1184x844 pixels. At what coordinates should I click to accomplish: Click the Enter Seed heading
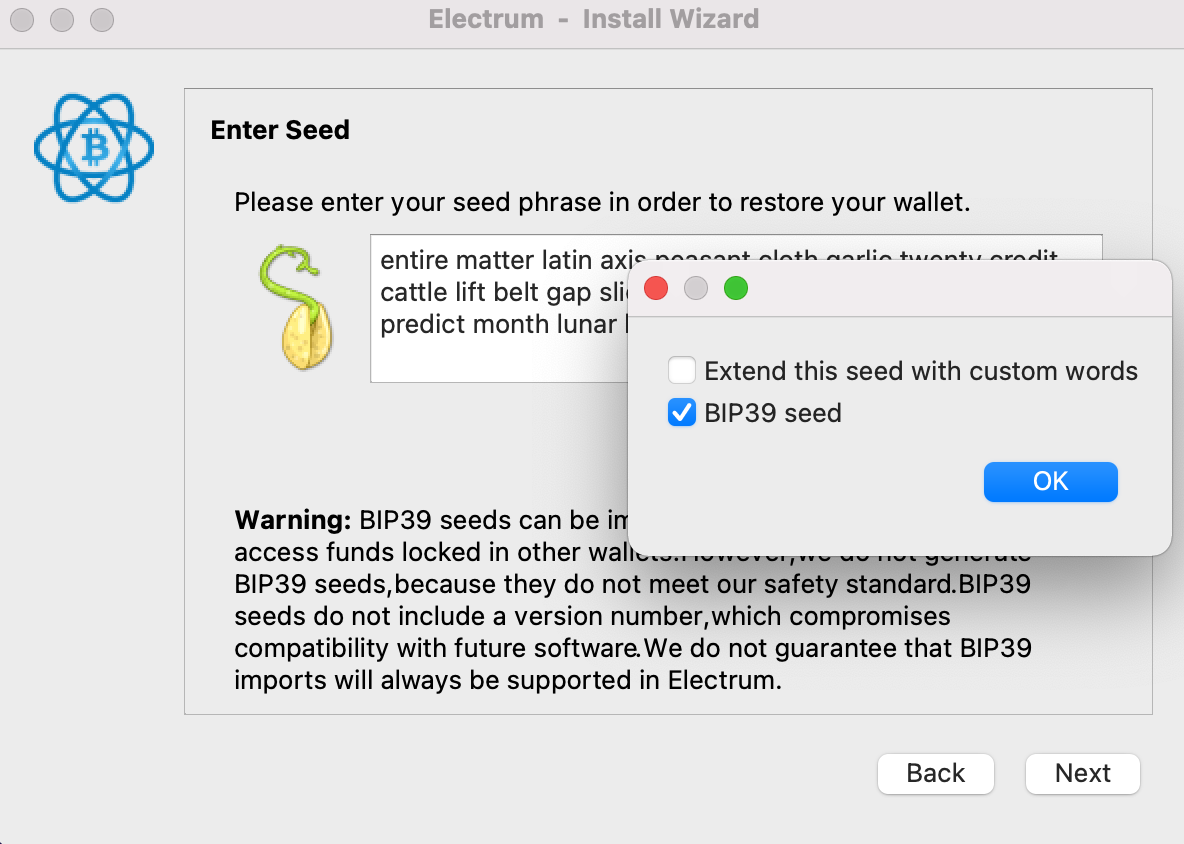click(x=280, y=130)
